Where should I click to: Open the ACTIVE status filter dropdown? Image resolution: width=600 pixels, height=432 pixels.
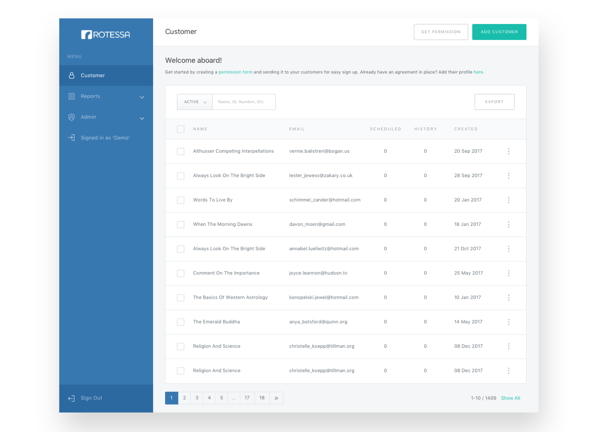[x=195, y=102]
